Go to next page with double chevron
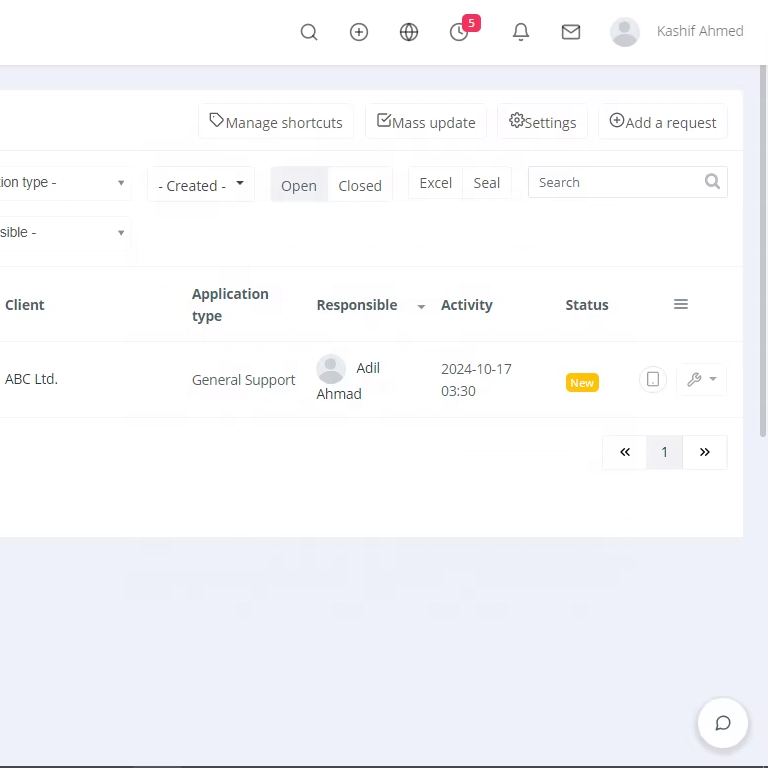This screenshot has height=768, width=768. click(705, 452)
